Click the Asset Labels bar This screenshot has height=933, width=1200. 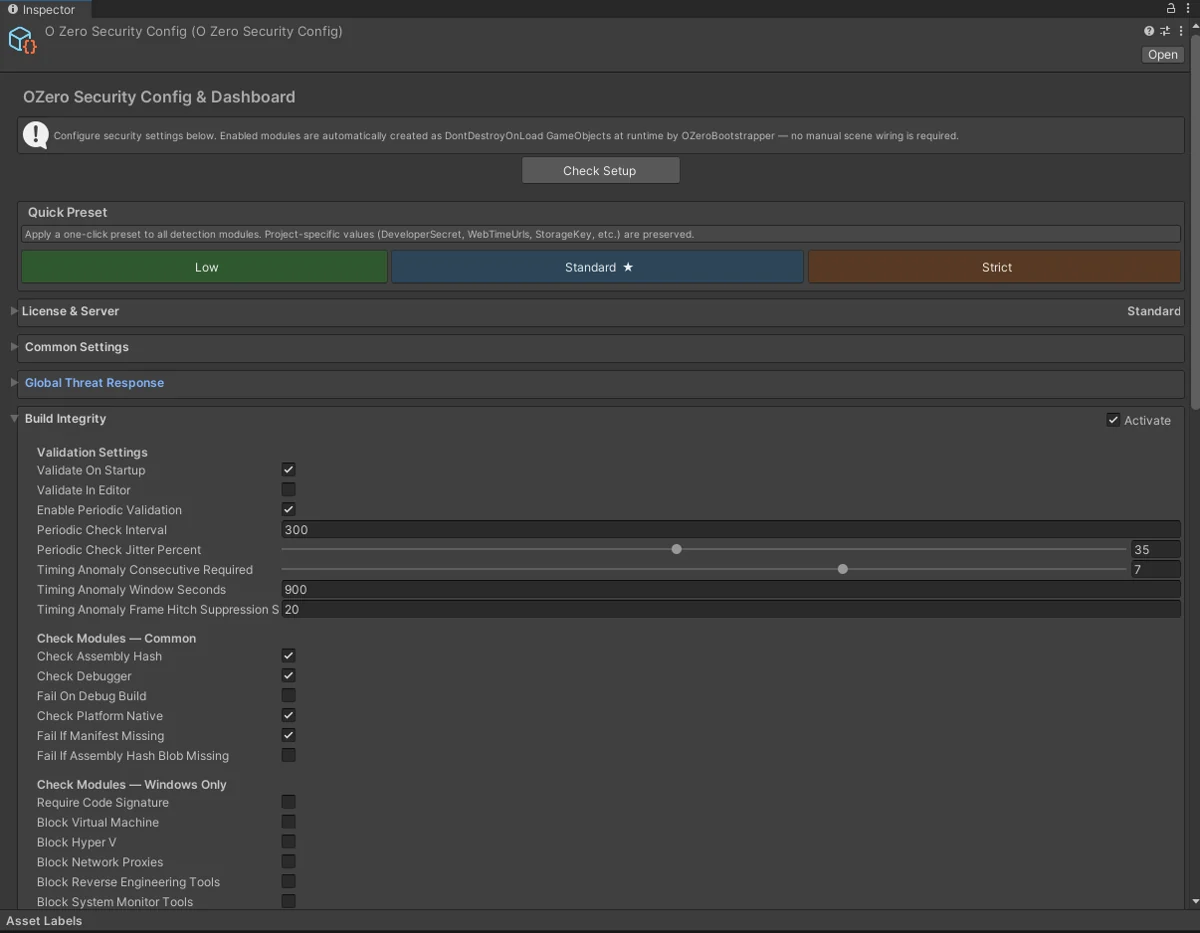[x=600, y=921]
